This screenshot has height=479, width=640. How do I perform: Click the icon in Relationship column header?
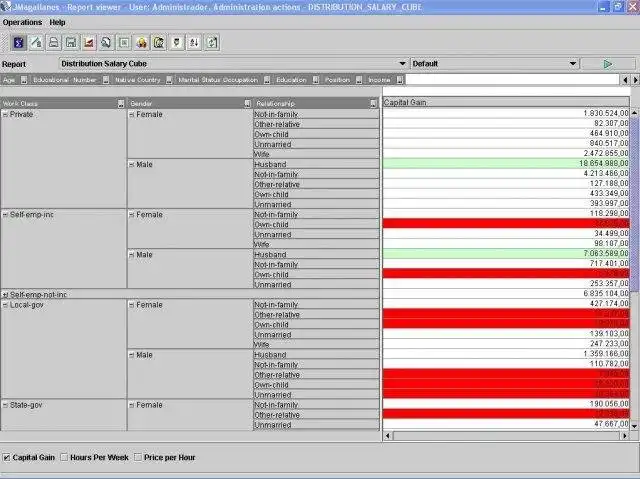[373, 104]
